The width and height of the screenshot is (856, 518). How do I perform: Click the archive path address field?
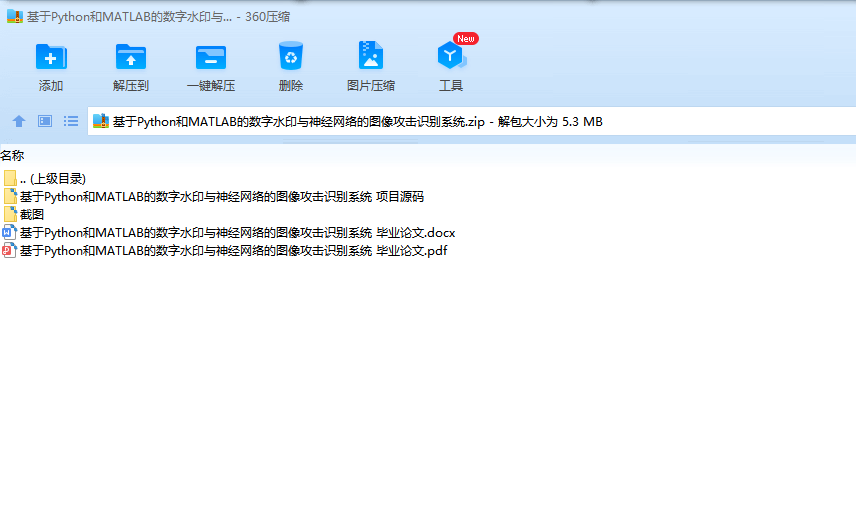(472, 121)
